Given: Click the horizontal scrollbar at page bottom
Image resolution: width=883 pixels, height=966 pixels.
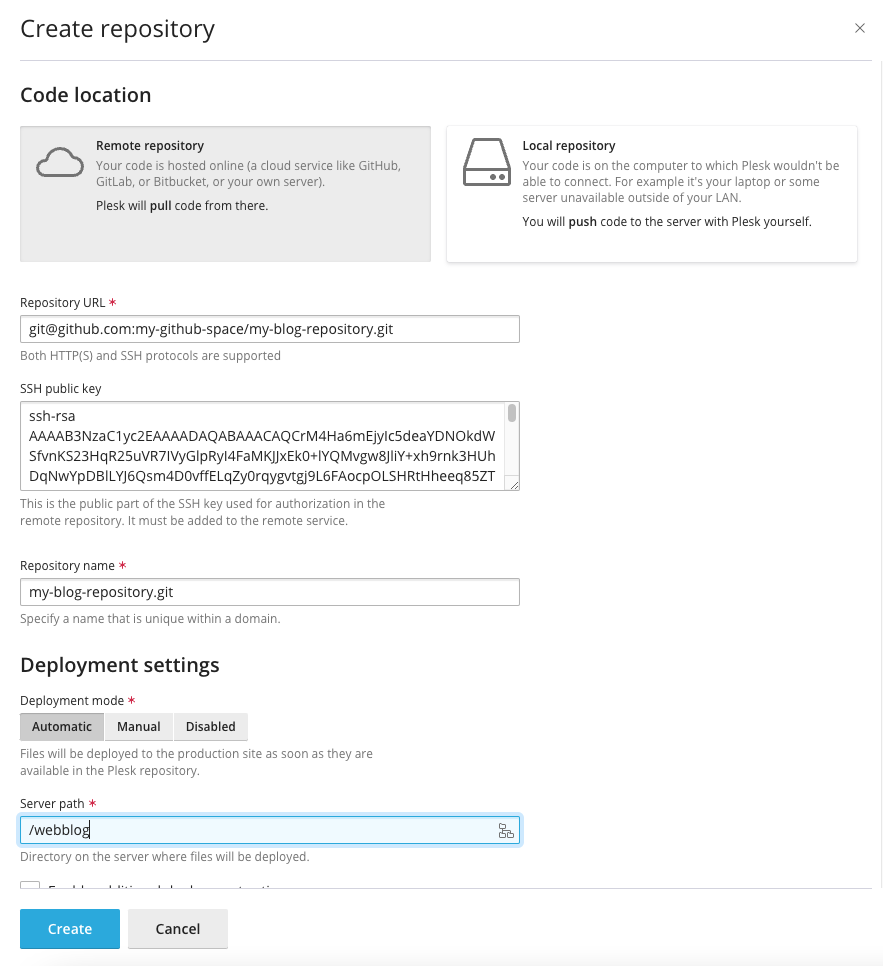Looking at the screenshot, I should pyautogui.click(x=441, y=961).
